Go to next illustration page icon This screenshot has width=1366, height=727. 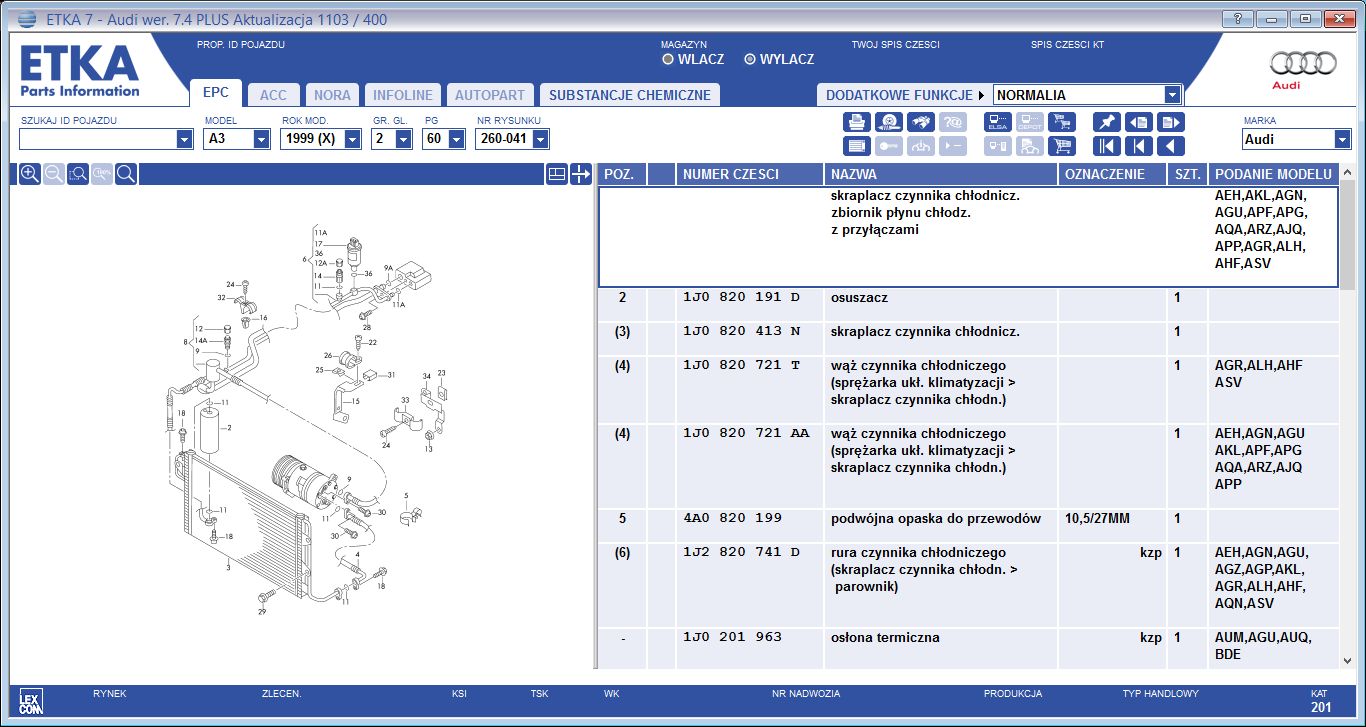click(1171, 122)
